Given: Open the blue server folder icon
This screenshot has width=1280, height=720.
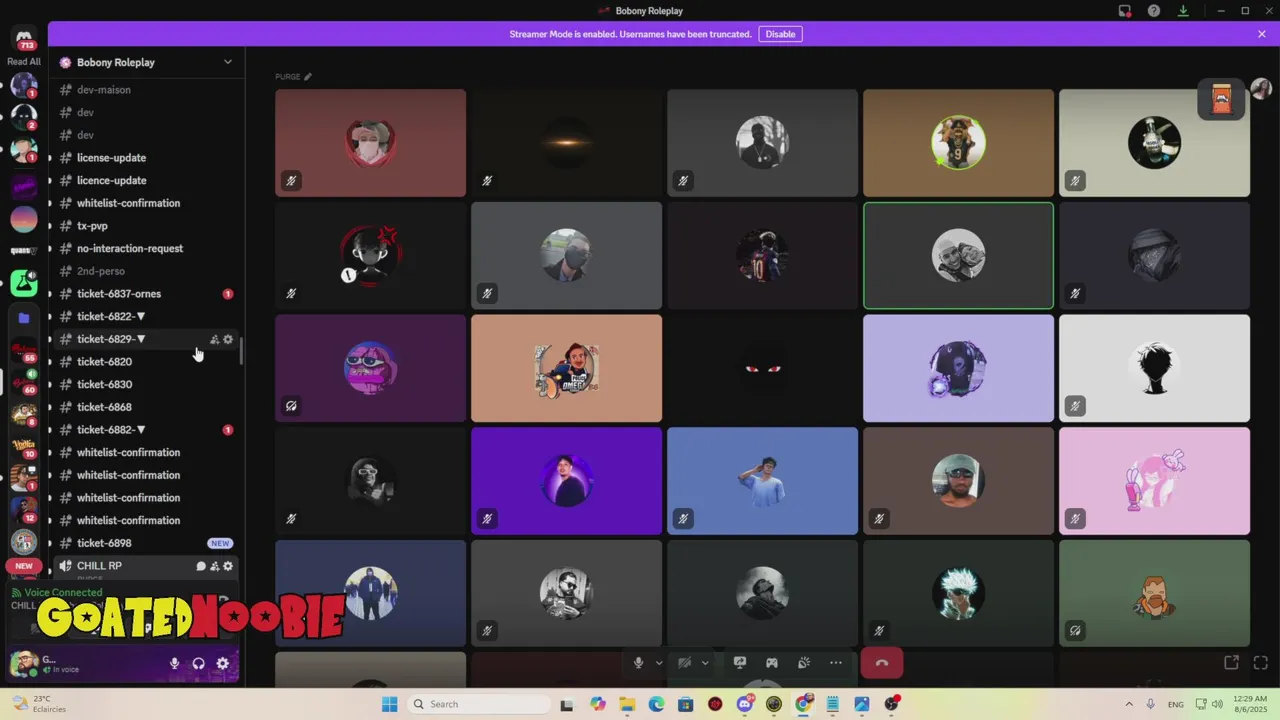Looking at the screenshot, I should point(24,318).
